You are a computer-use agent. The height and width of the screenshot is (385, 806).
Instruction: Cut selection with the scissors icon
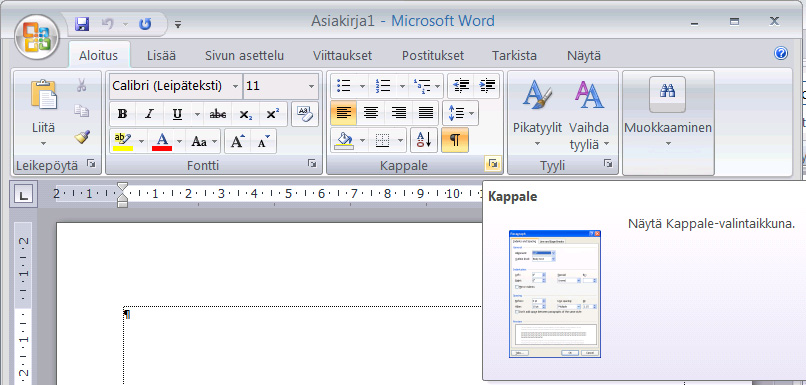pyautogui.click(x=81, y=85)
